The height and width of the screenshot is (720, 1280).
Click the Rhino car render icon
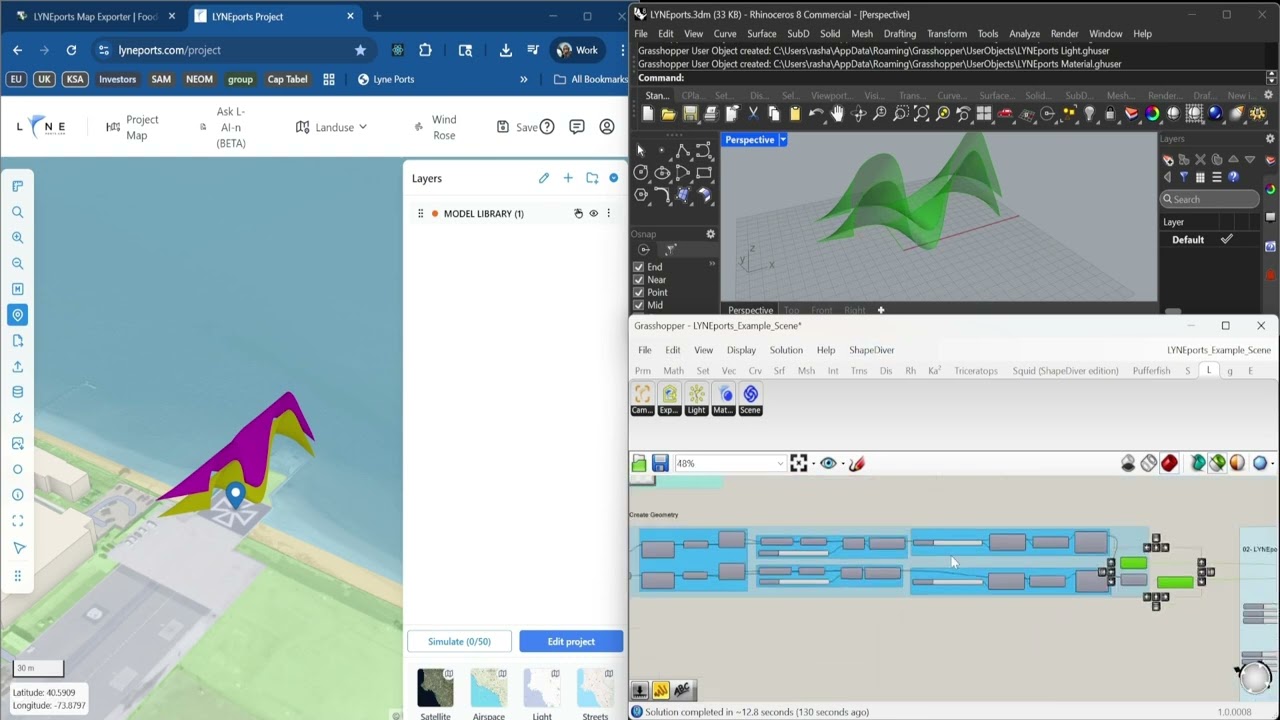coord(1005,114)
